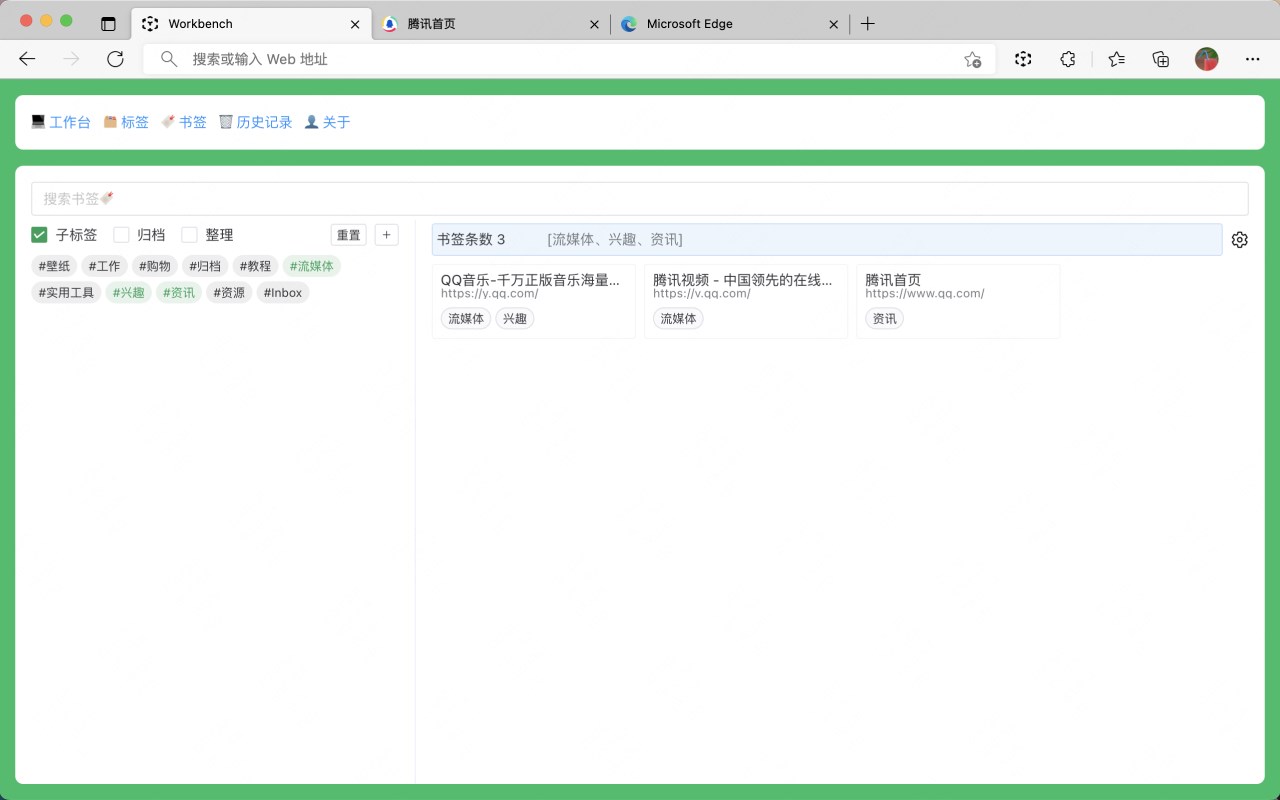
Task: Click 兴趣 tag on QQ音乐 bookmark
Action: pos(515,319)
